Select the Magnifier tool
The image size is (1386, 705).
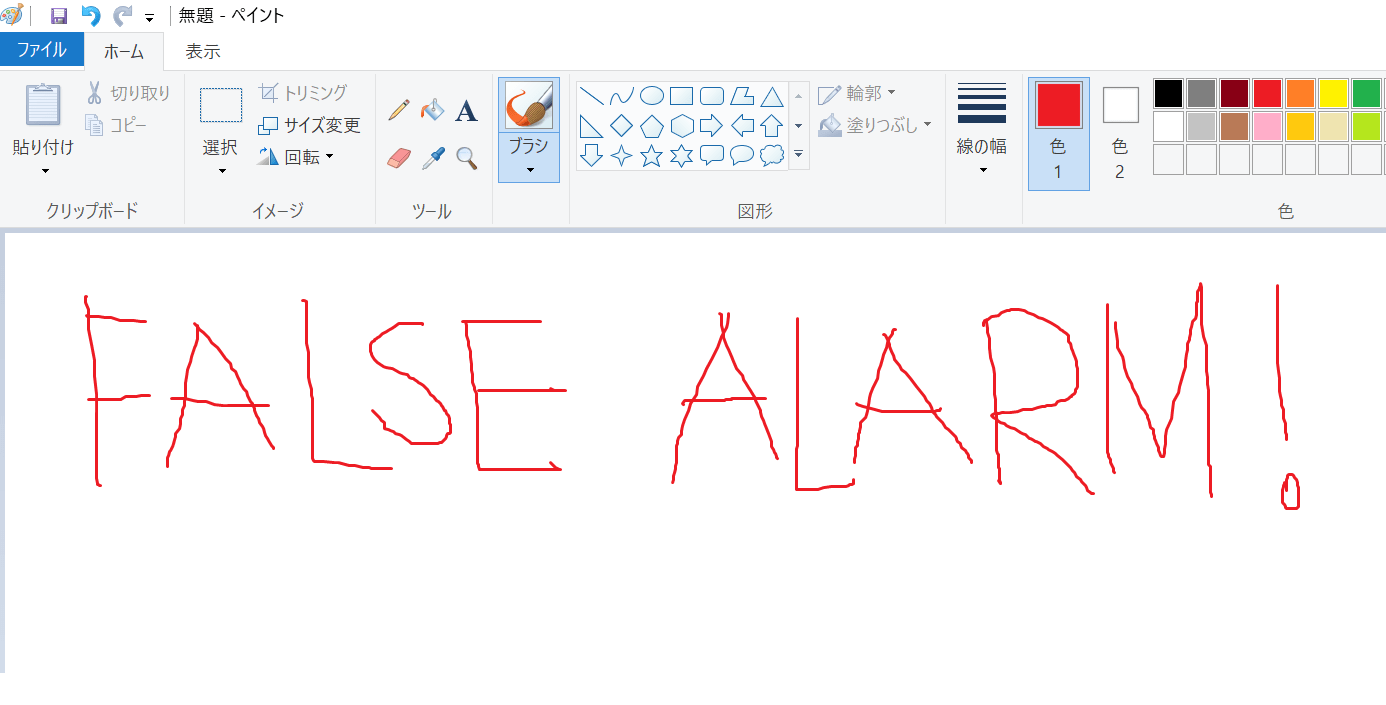pos(466,157)
